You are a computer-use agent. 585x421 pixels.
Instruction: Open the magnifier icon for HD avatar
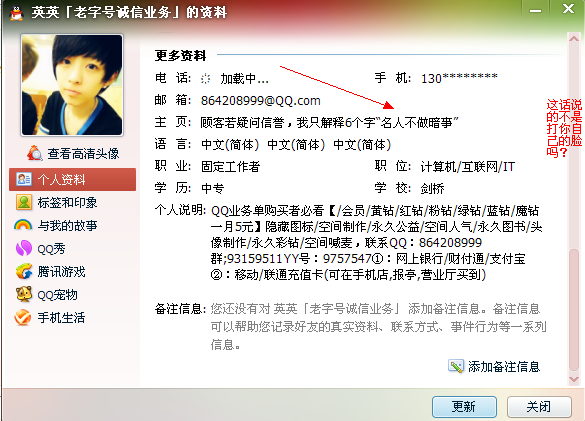click(35, 153)
